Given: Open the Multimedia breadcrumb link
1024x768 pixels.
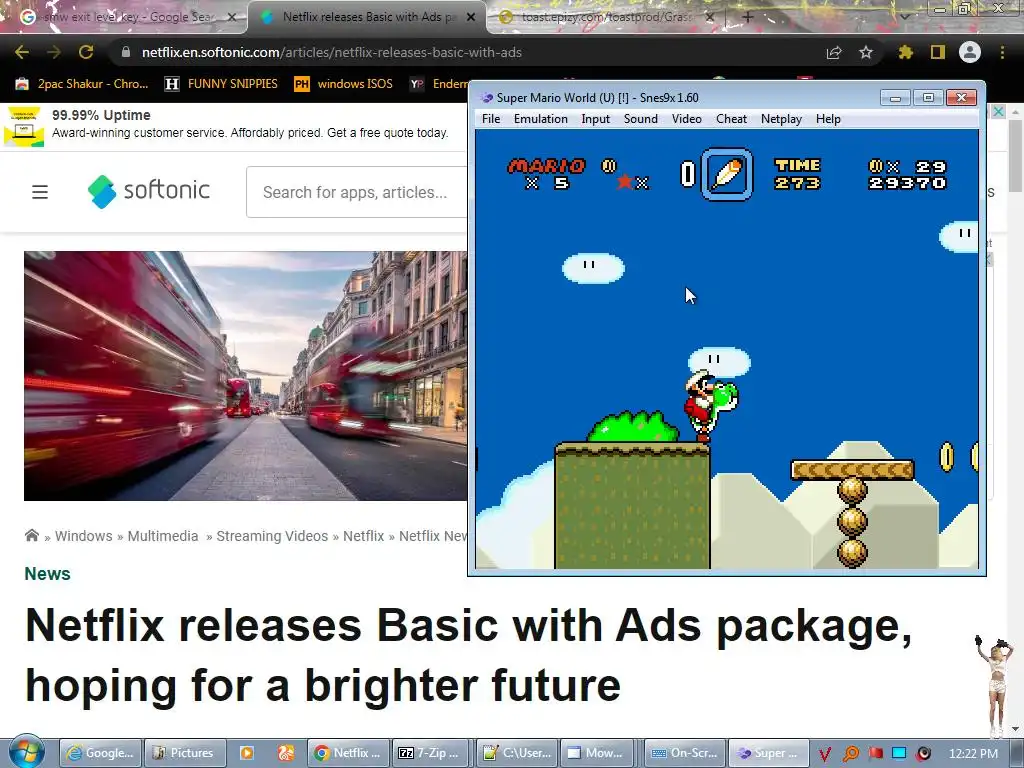Looking at the screenshot, I should (163, 536).
